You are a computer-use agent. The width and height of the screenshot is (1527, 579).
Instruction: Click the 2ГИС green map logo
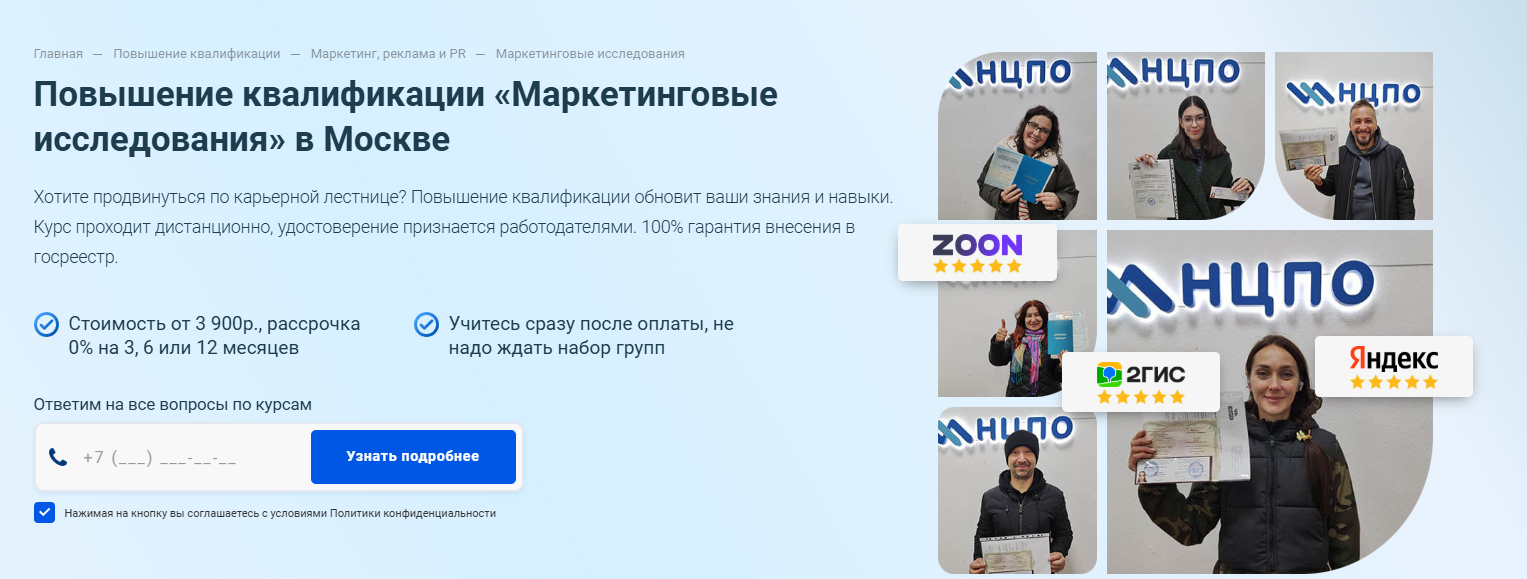(1109, 375)
